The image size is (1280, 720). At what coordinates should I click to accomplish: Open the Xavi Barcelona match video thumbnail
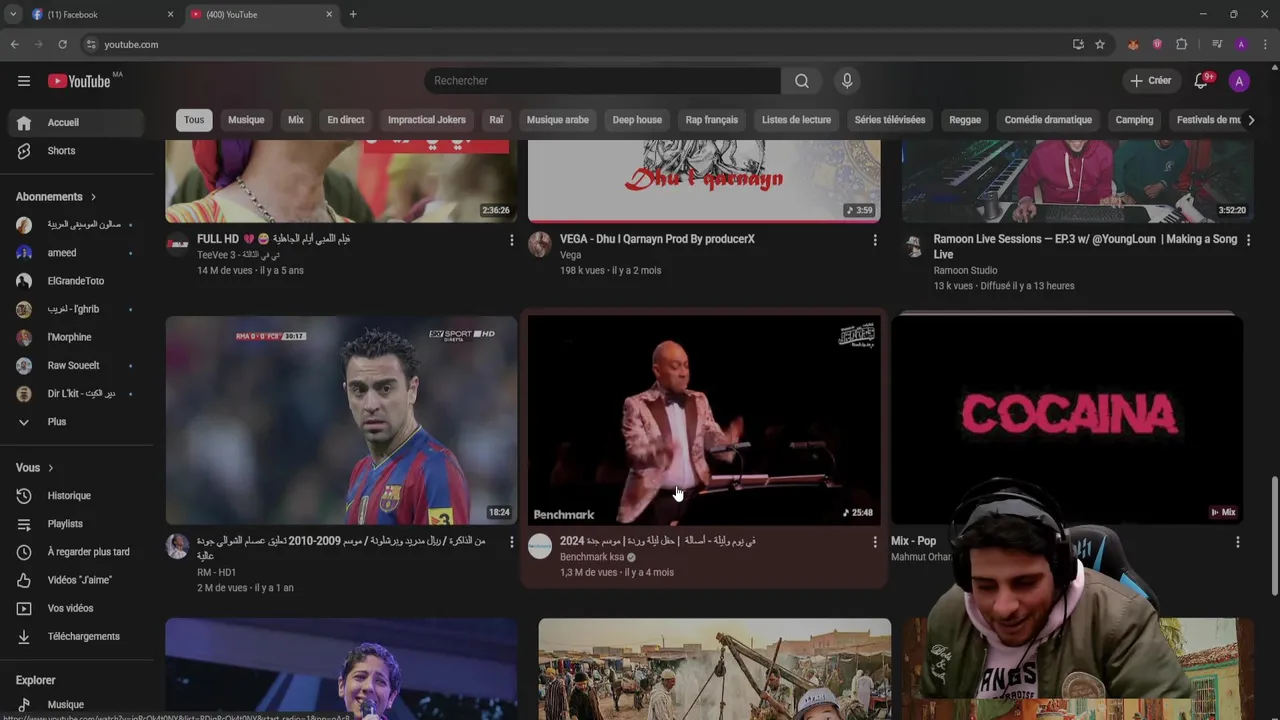click(x=341, y=420)
